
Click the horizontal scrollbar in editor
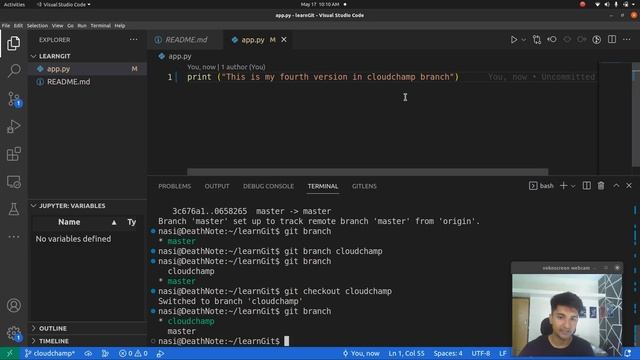(x=367, y=172)
